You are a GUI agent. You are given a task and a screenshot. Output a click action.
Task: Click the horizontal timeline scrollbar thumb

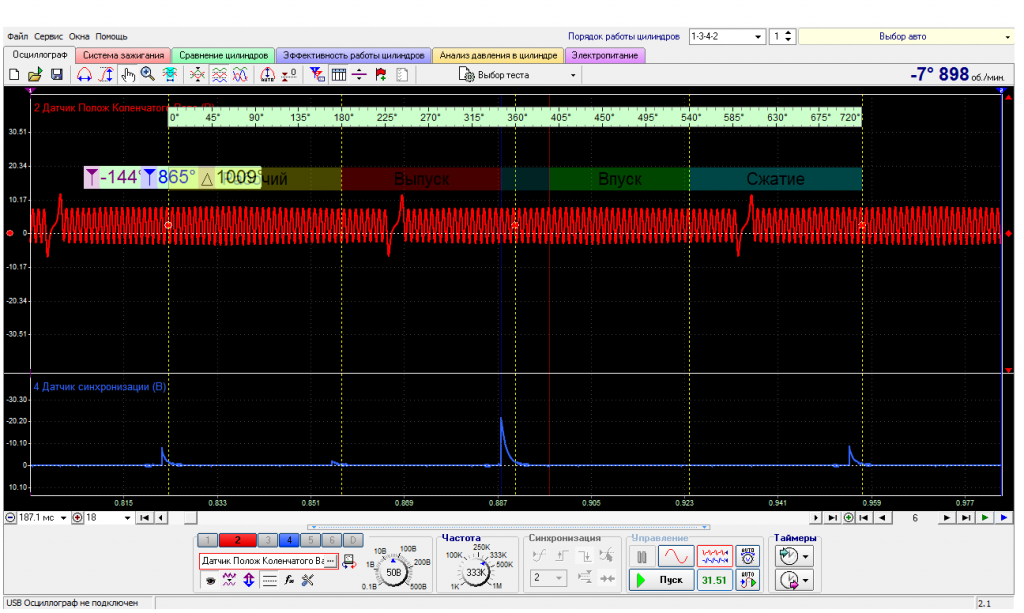coord(190,518)
